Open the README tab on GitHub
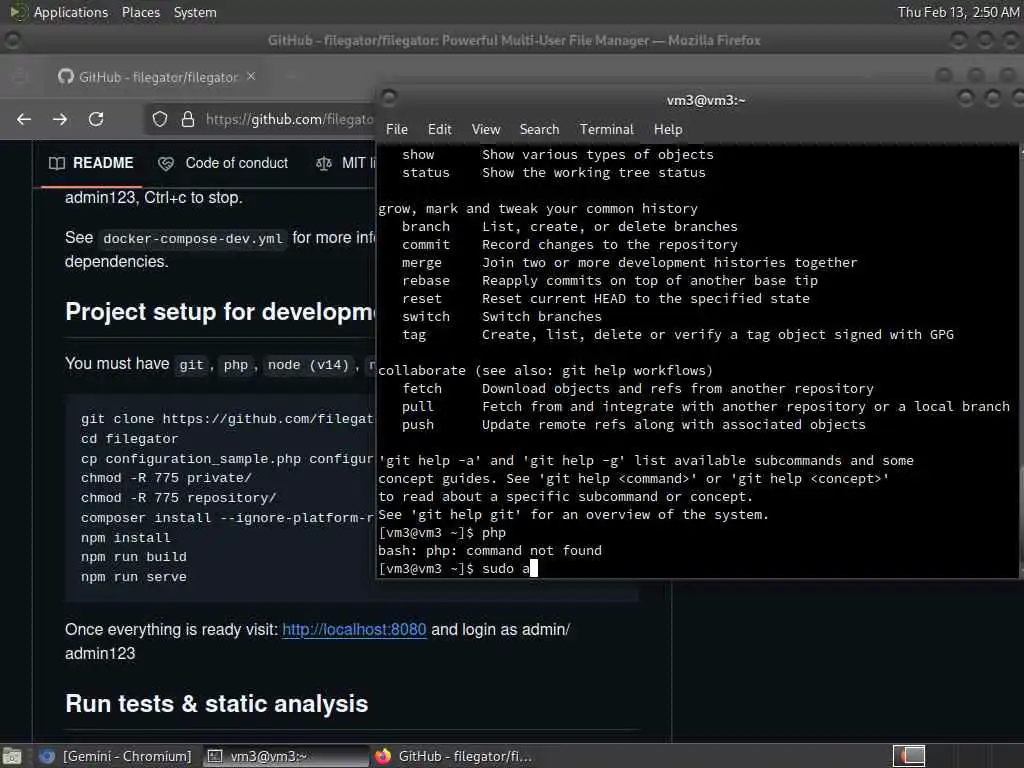The image size is (1024, 768). (x=91, y=163)
